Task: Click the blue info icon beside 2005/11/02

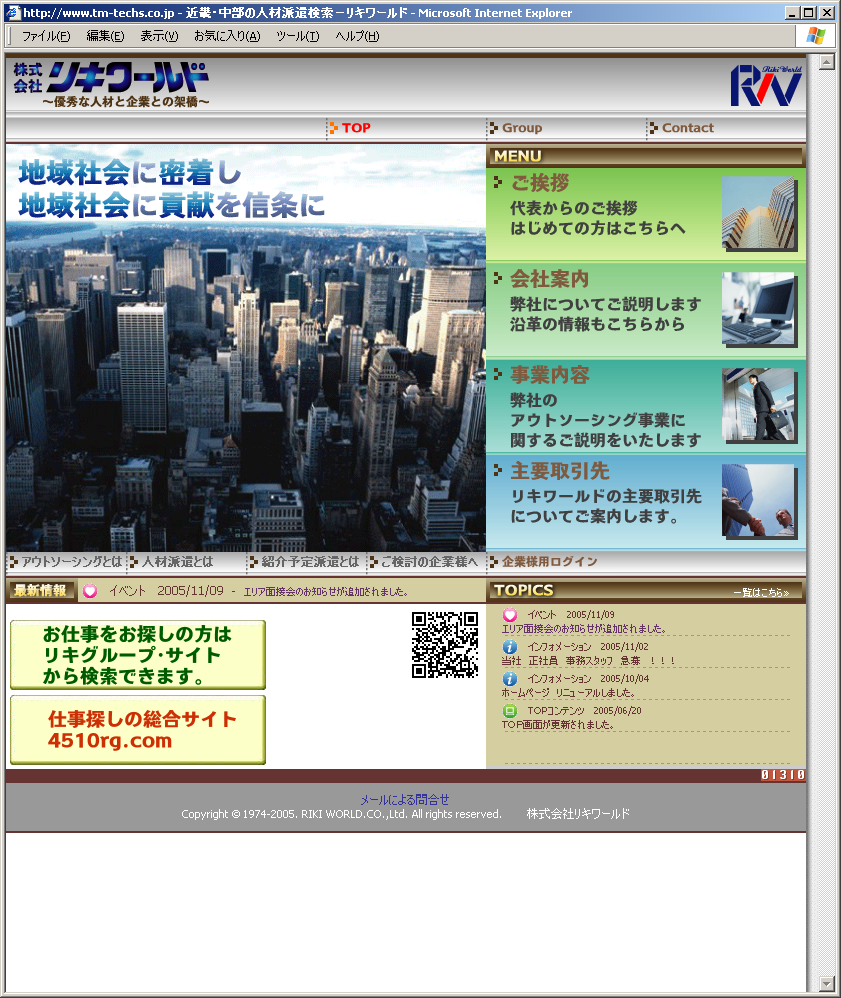Action: tap(510, 647)
